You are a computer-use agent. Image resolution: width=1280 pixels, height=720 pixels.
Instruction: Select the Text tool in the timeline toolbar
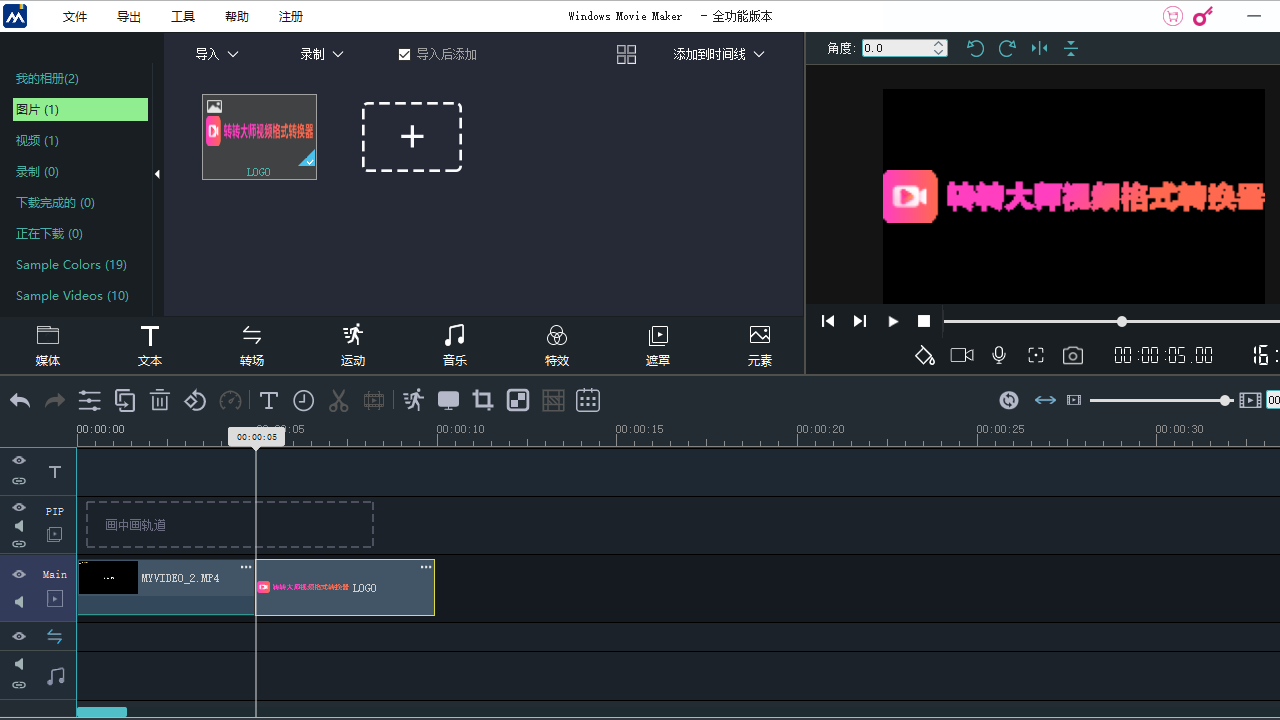click(x=268, y=400)
